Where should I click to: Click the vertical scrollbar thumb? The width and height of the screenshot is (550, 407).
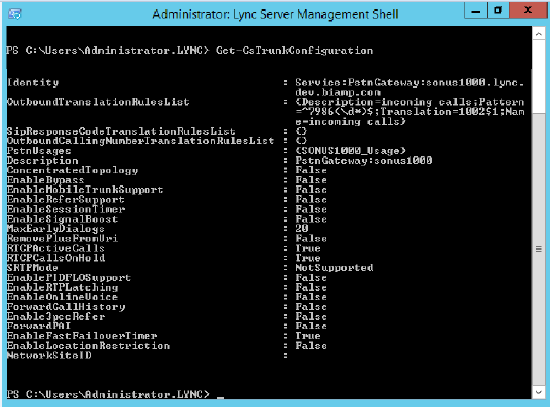[x=539, y=249]
